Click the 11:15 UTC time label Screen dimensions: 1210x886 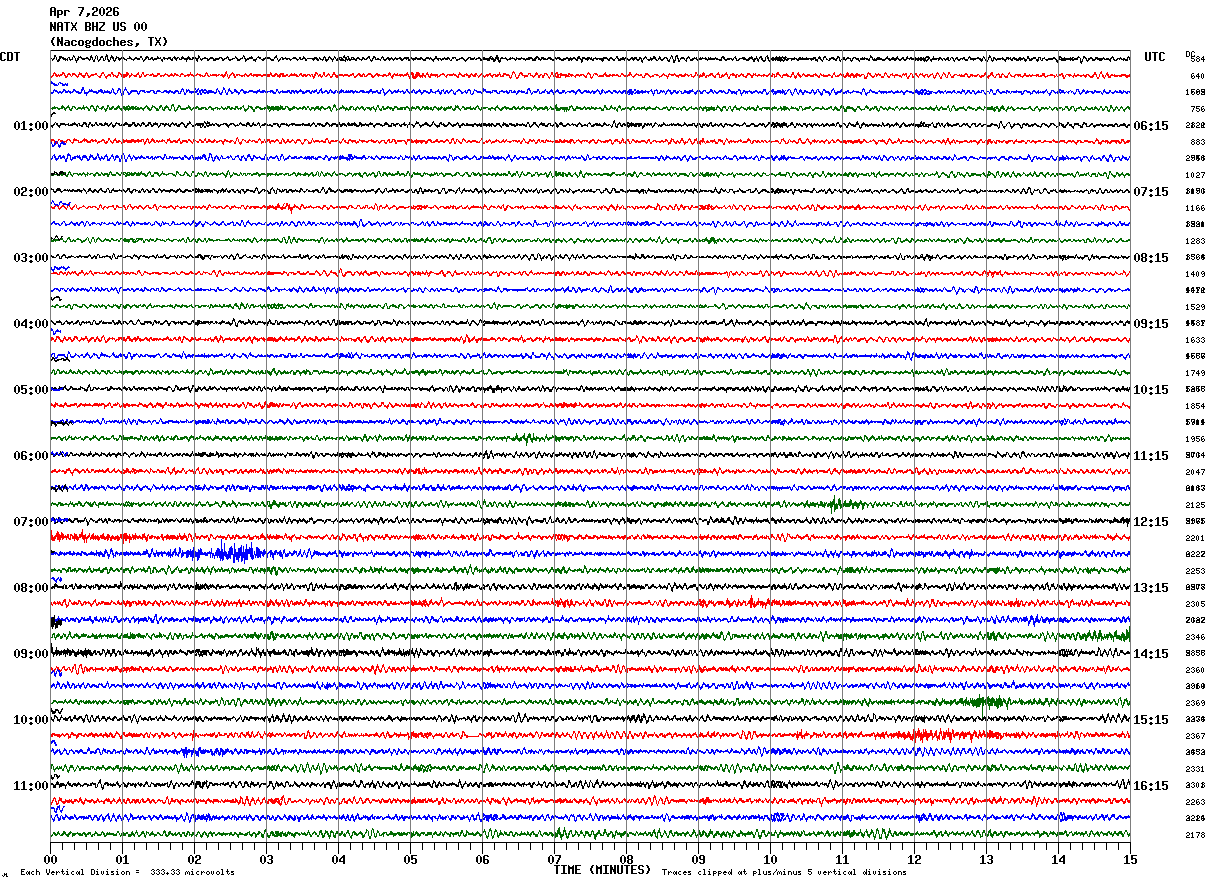tap(1151, 456)
